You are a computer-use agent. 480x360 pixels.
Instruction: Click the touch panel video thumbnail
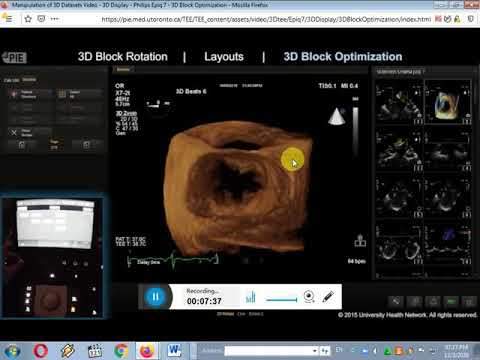(x=52, y=256)
